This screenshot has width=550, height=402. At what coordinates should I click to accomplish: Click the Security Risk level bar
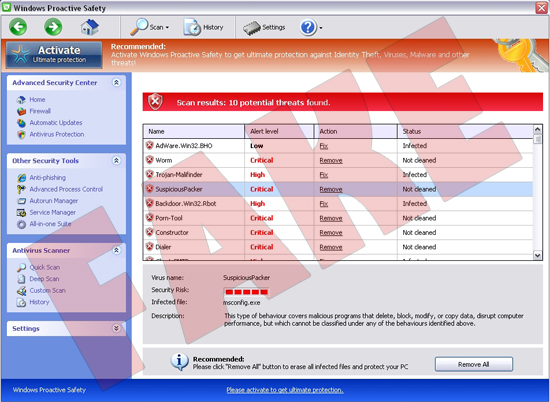pyautogui.click(x=246, y=292)
